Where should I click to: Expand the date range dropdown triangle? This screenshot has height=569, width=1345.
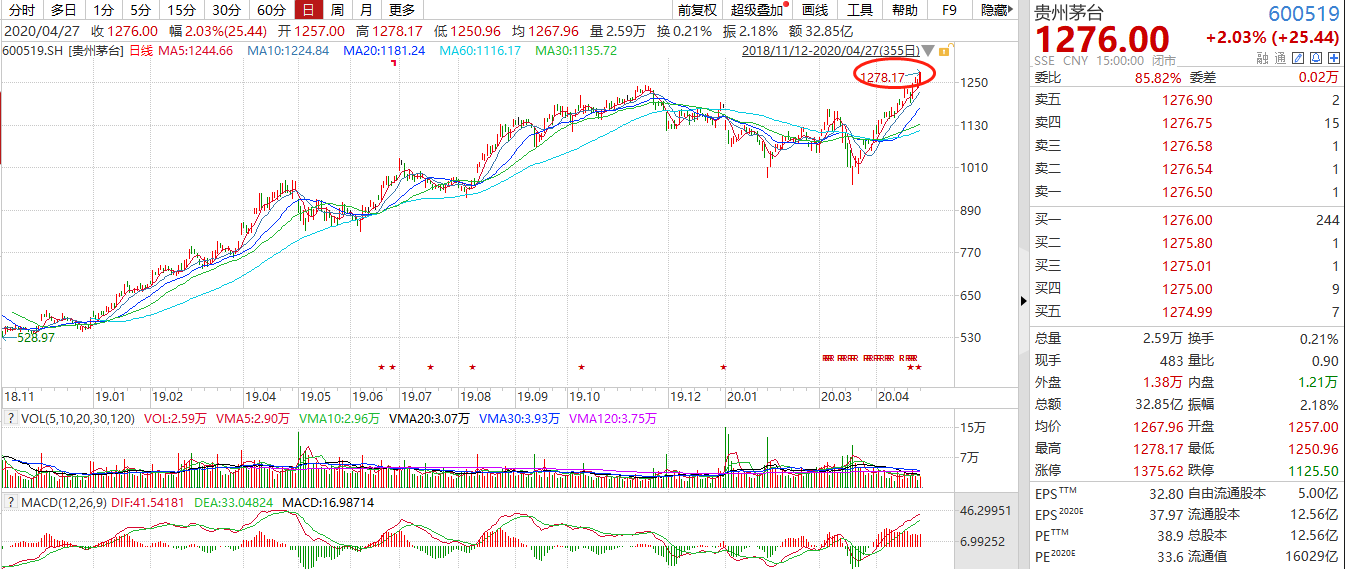tap(929, 50)
